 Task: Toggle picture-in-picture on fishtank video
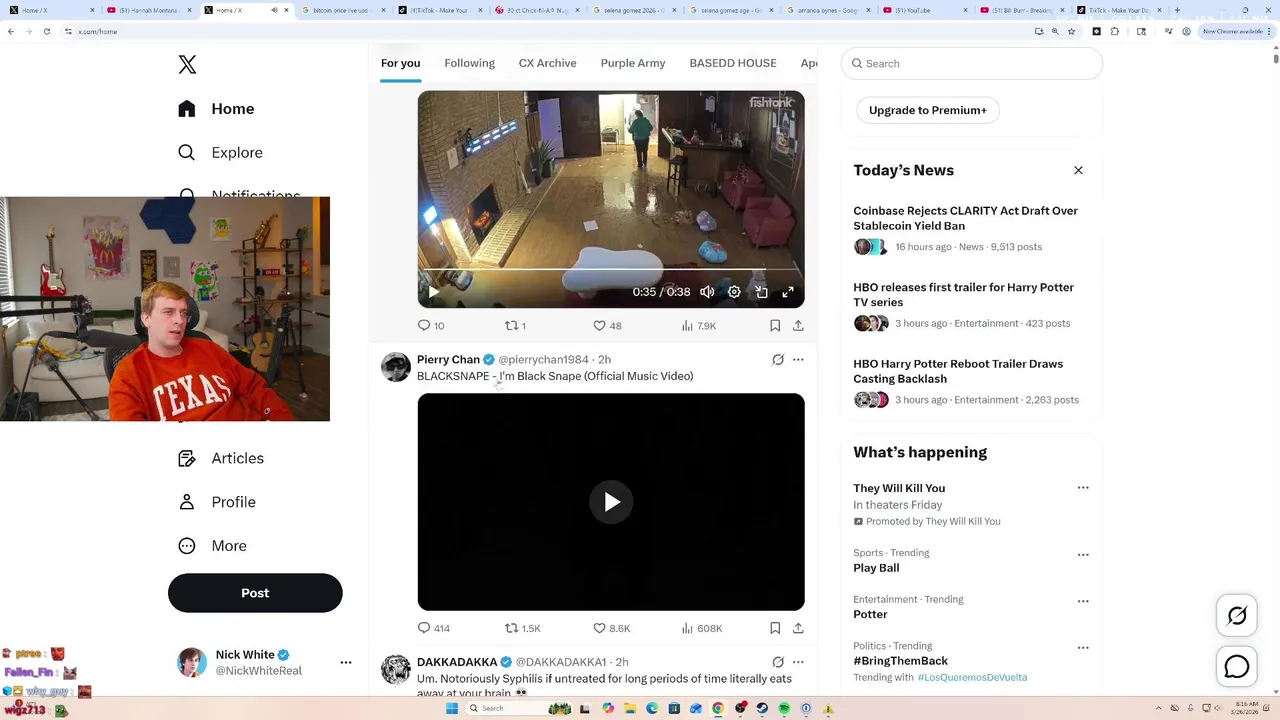point(761,292)
